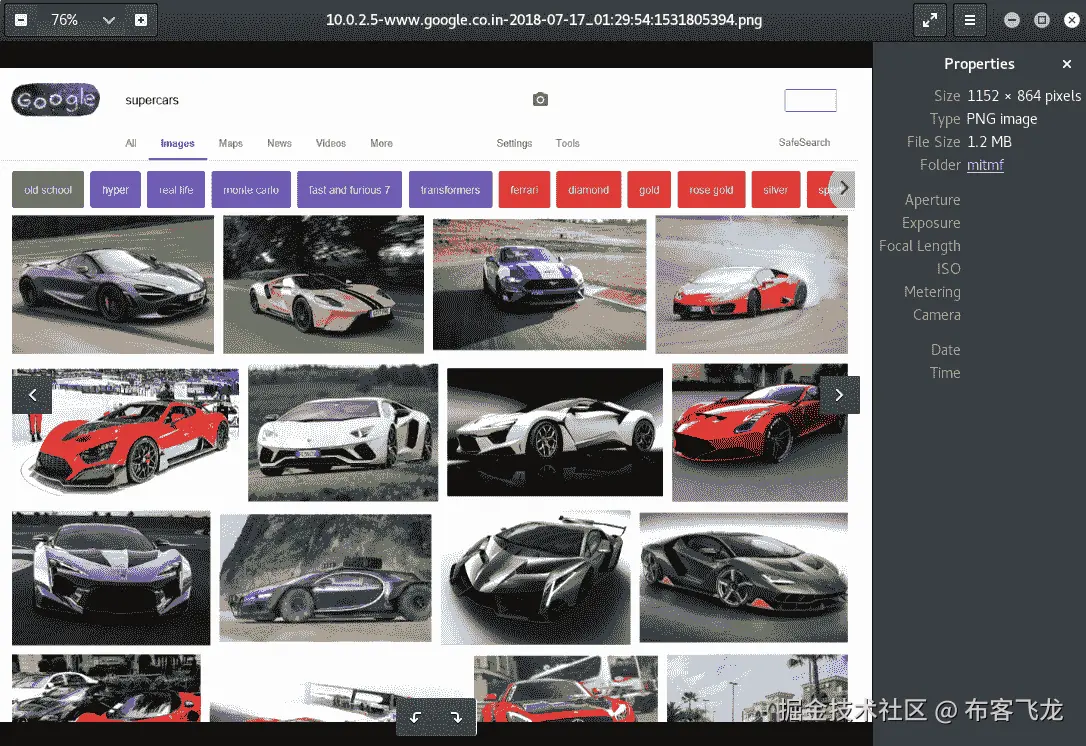Select the 'old school' filter chip
This screenshot has height=746, width=1086.
pos(48,190)
